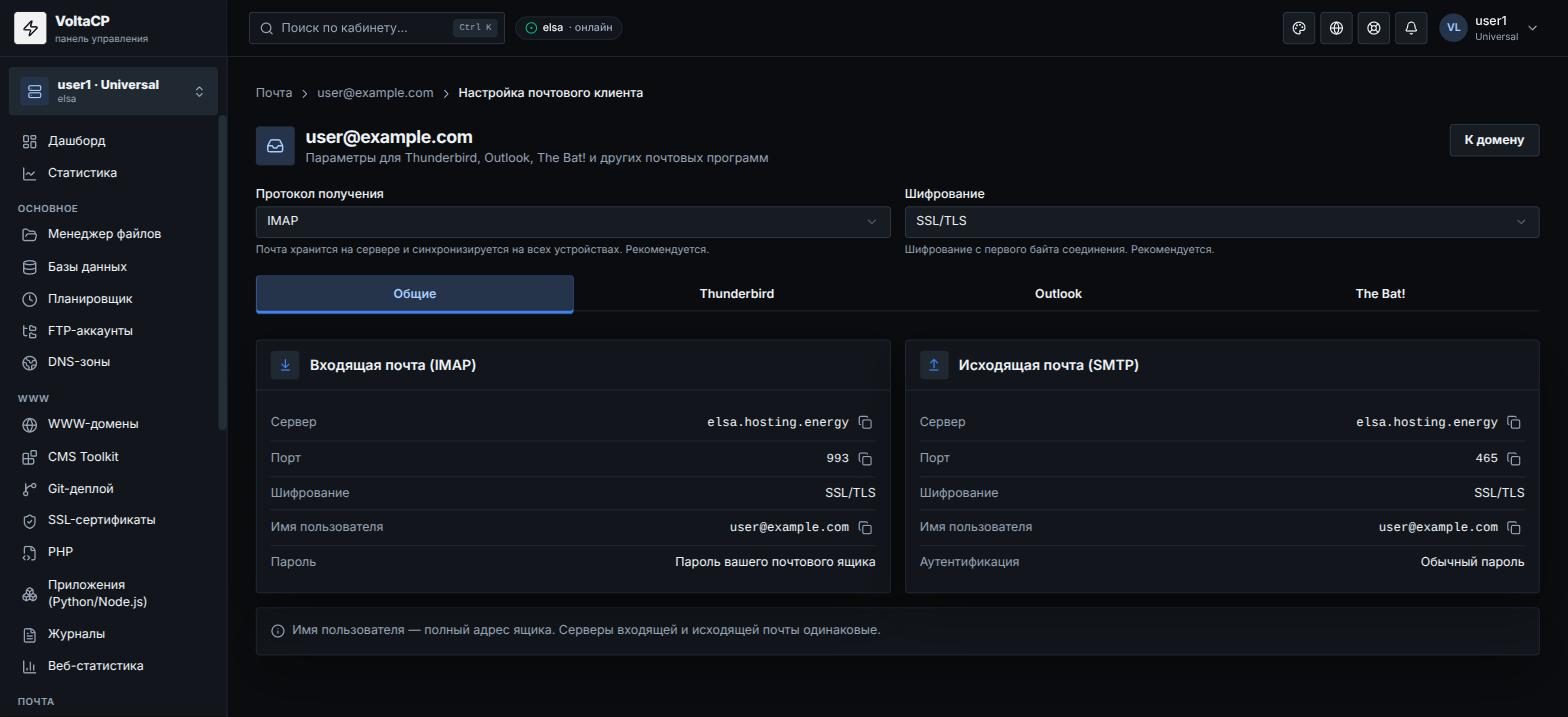The width and height of the screenshot is (1568, 717).
Task: Open the language globe menu
Action: point(1336,28)
